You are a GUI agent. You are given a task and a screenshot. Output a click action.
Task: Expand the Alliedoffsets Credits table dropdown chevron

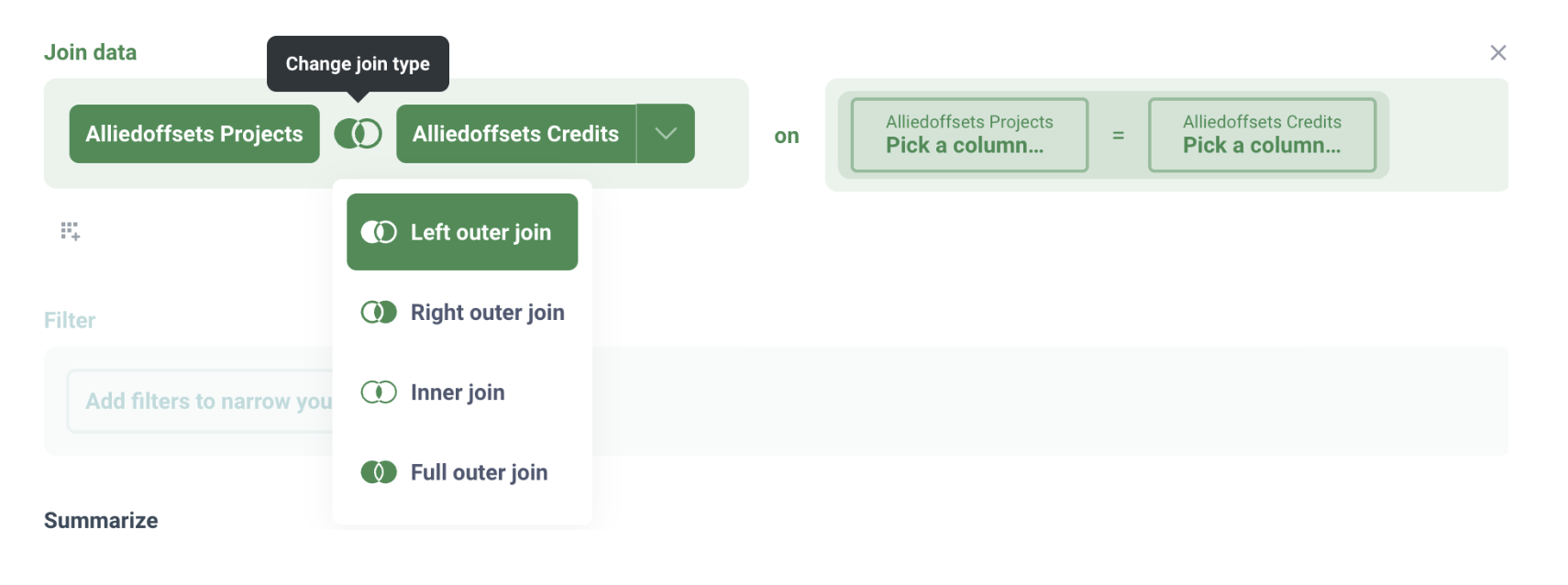pos(666,133)
